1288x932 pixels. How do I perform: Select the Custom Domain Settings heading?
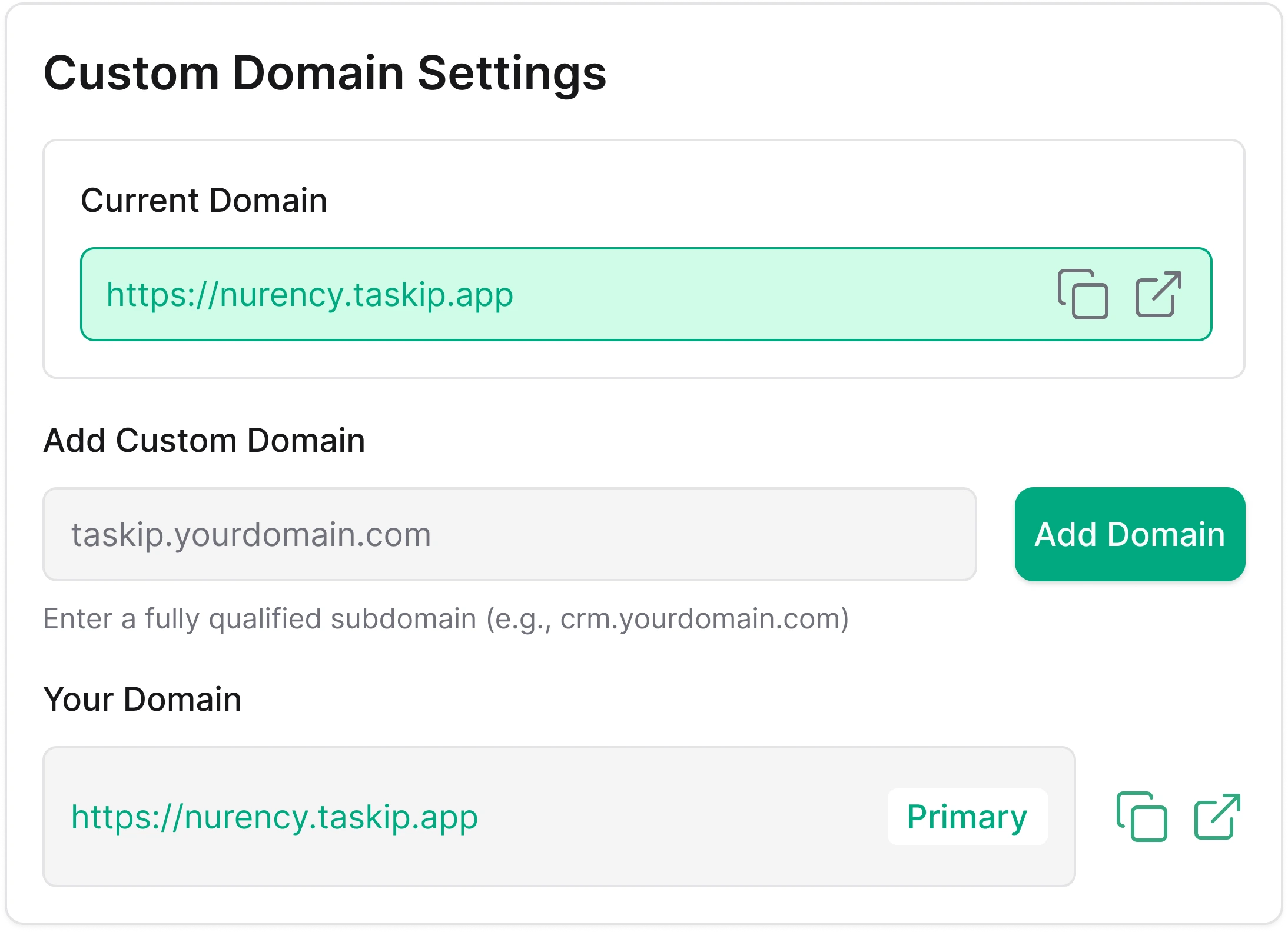[x=325, y=73]
